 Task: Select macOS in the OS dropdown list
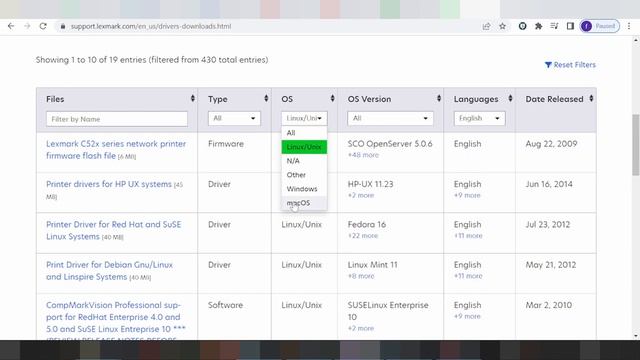[304, 203]
